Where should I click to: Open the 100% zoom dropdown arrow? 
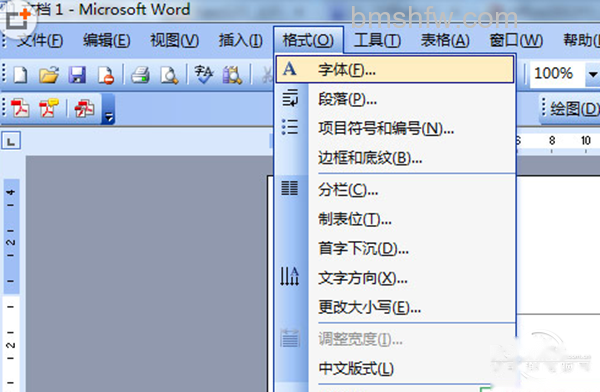coord(592,74)
